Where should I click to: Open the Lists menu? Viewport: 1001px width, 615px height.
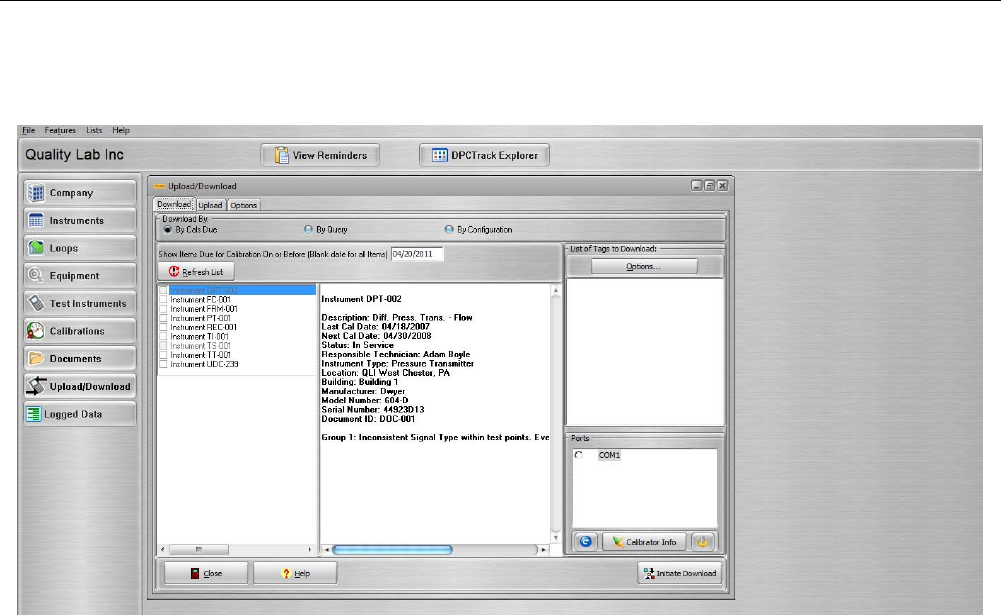pos(94,130)
